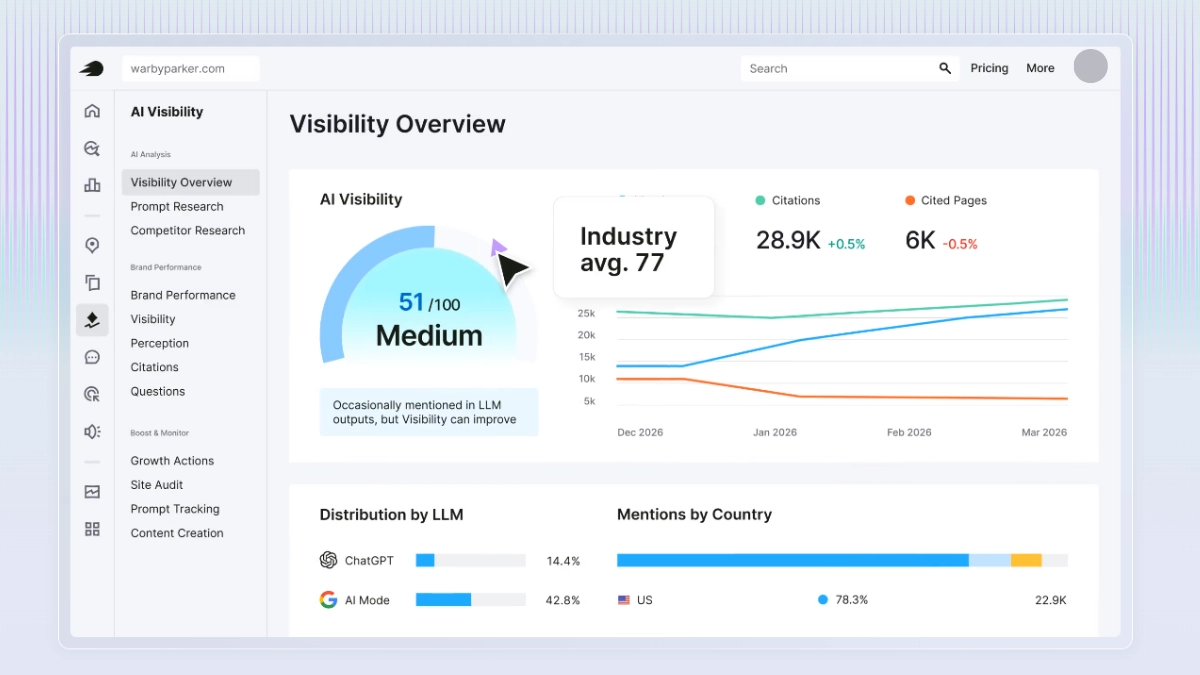Open the Home icon in the sidebar
Screen dimensions: 1200x675
click(92, 111)
